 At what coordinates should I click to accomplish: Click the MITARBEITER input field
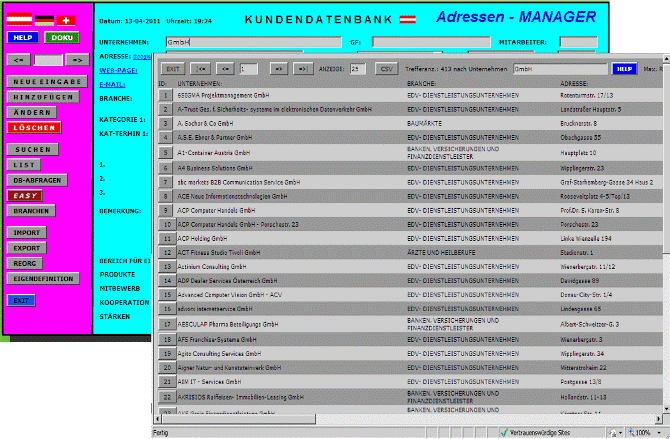(x=579, y=42)
